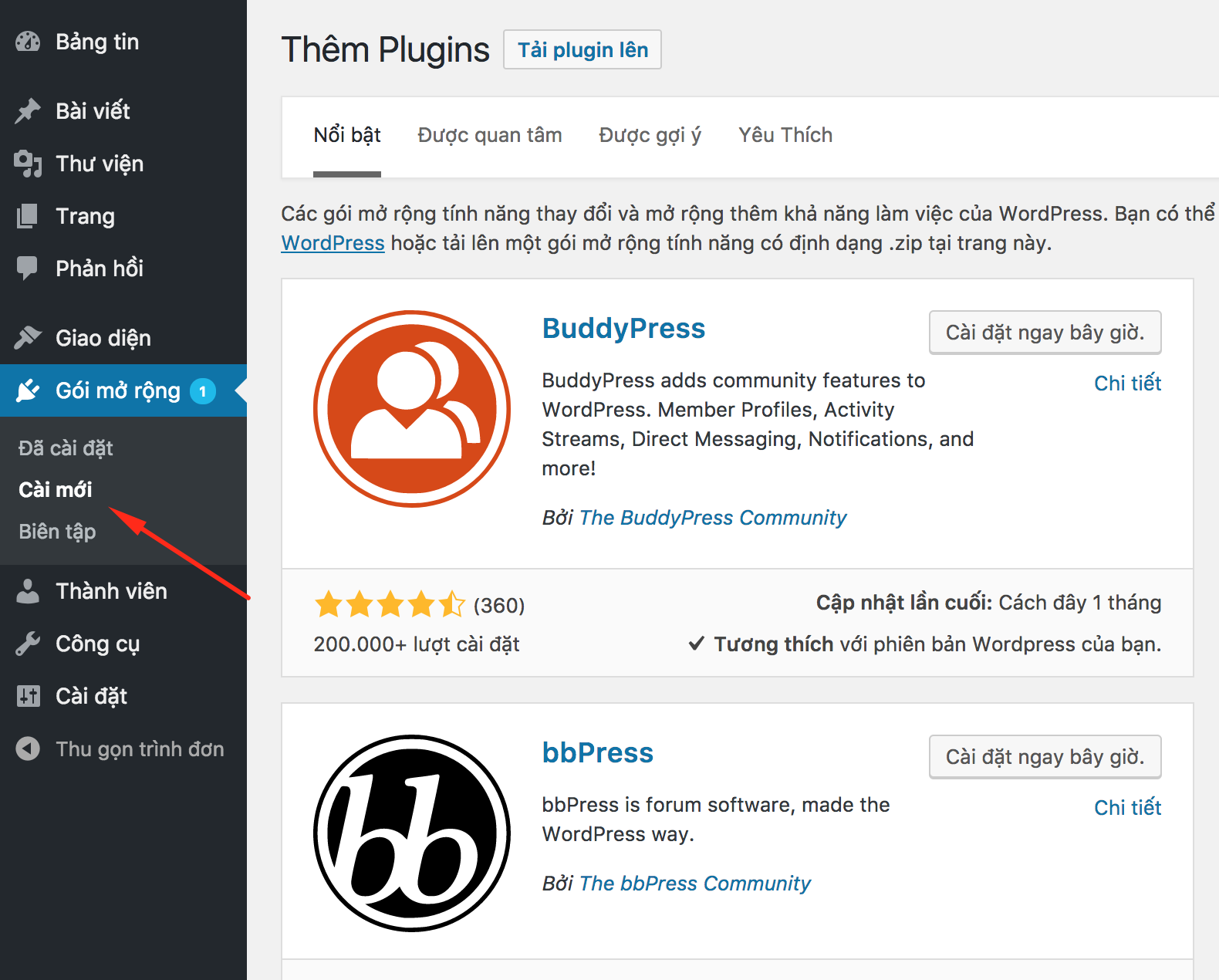The width and height of the screenshot is (1219, 980).
Task: Open Công cụ menu item
Action: tap(123, 644)
